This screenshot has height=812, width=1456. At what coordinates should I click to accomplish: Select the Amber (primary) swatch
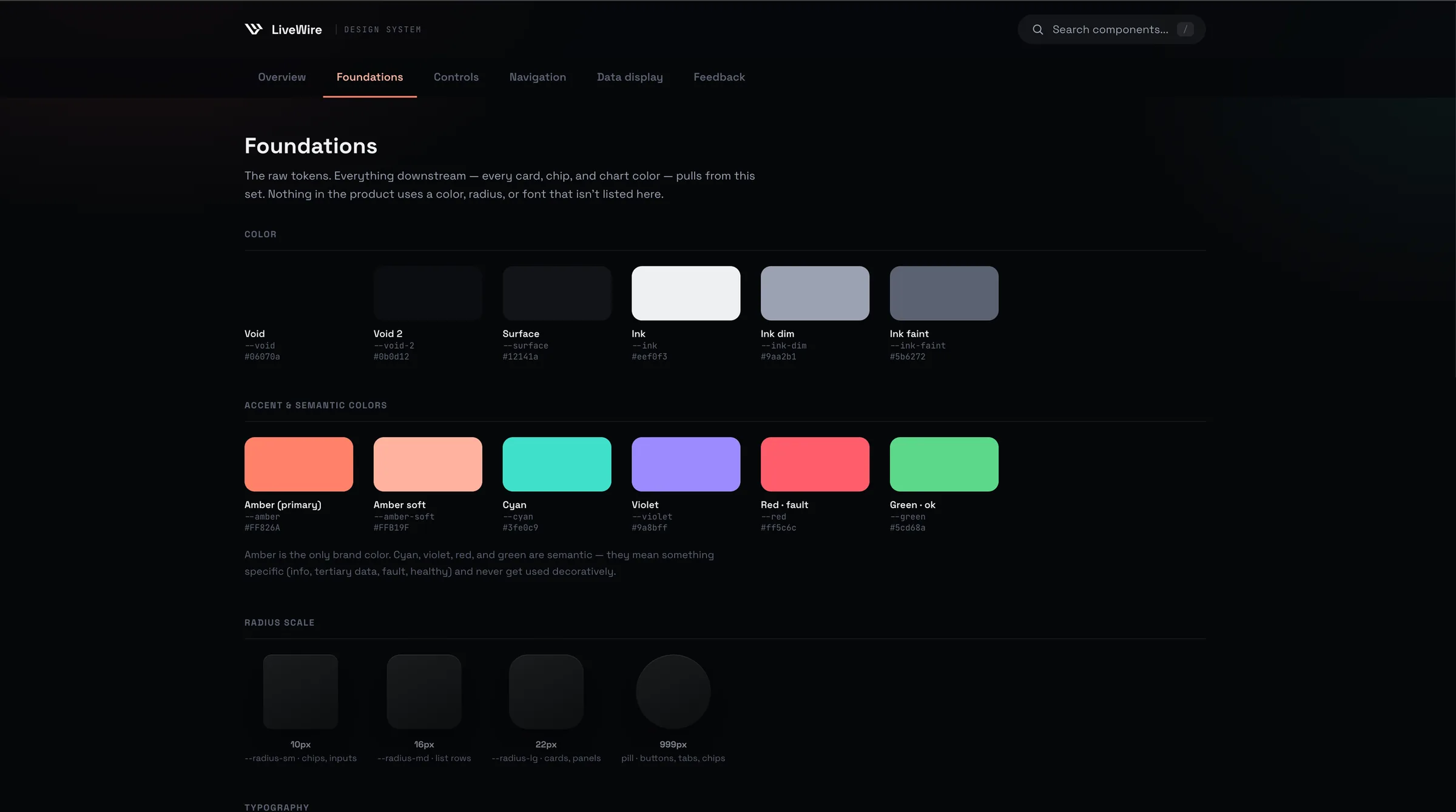(x=298, y=464)
